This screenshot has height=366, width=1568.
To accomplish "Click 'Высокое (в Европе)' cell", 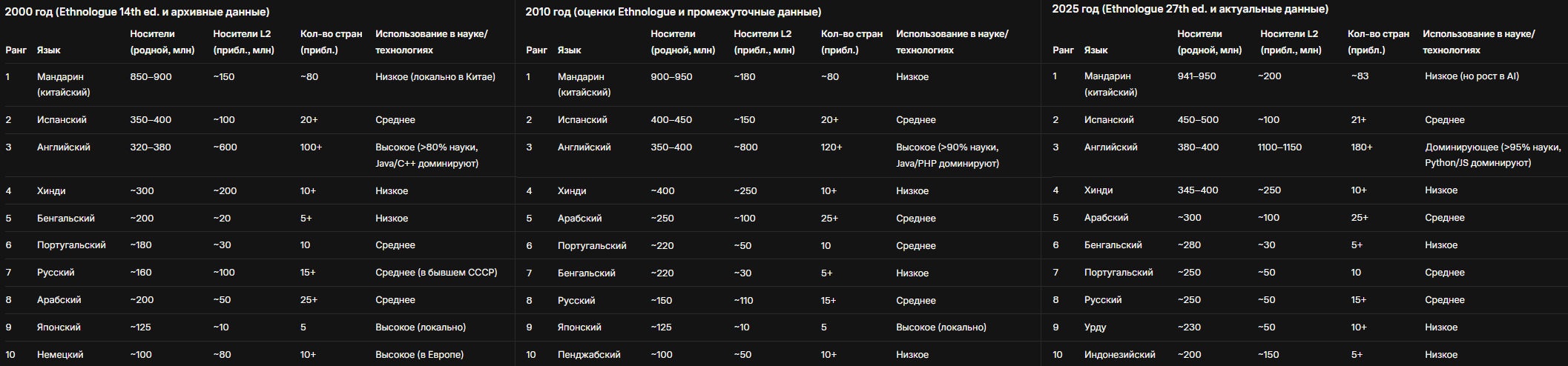I will pos(419,354).
